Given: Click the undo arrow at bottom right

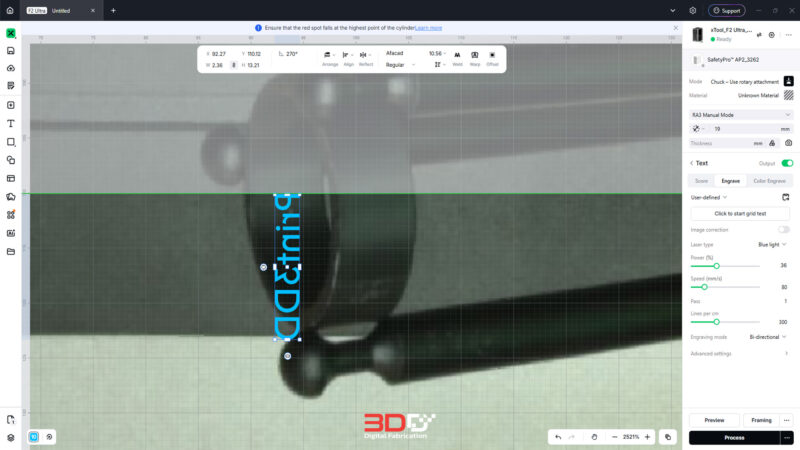Looking at the screenshot, I should [x=558, y=437].
